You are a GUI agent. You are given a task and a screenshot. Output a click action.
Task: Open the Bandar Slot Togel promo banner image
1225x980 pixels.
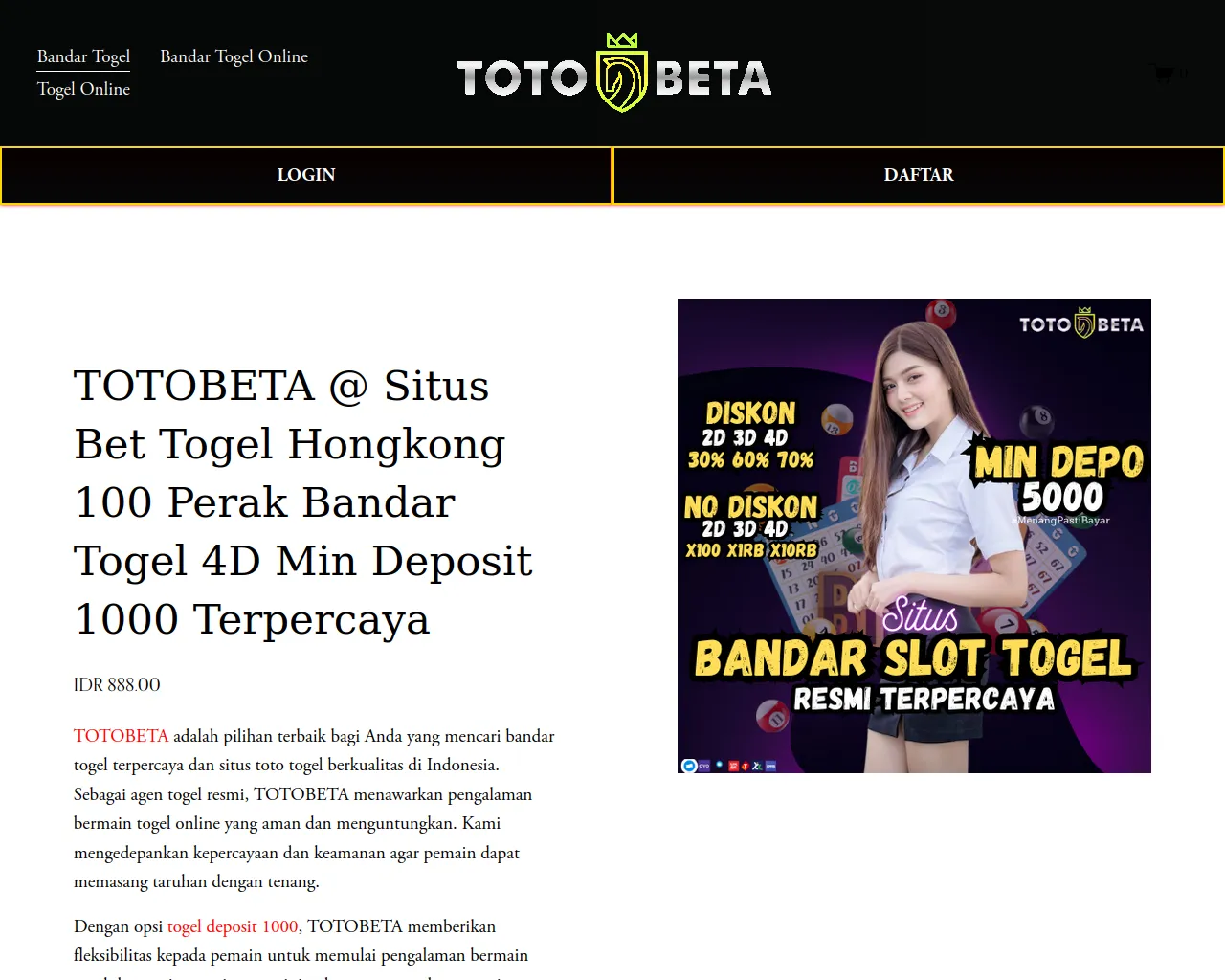click(914, 536)
